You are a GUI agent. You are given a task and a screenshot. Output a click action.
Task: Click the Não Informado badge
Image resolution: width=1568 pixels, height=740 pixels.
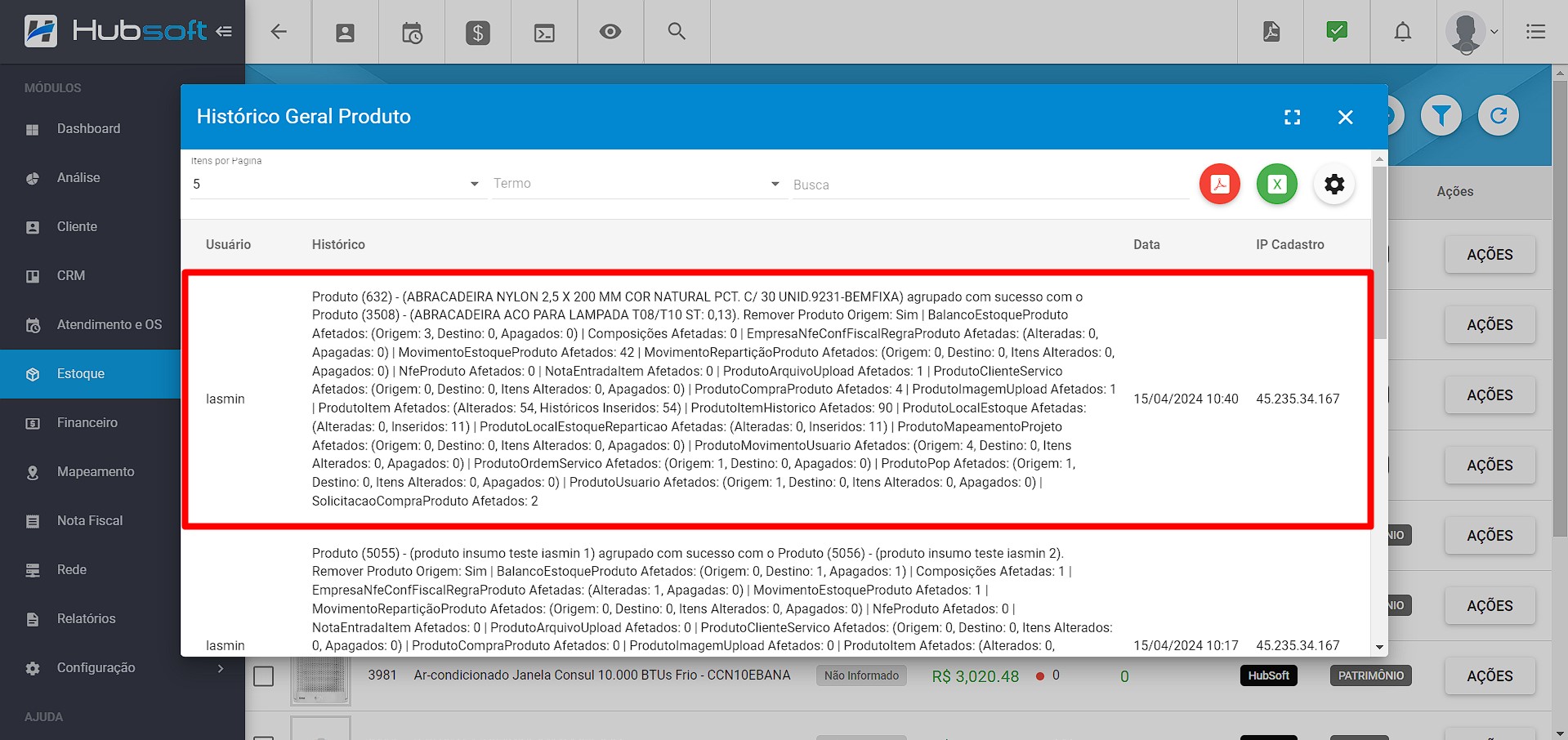(x=861, y=675)
